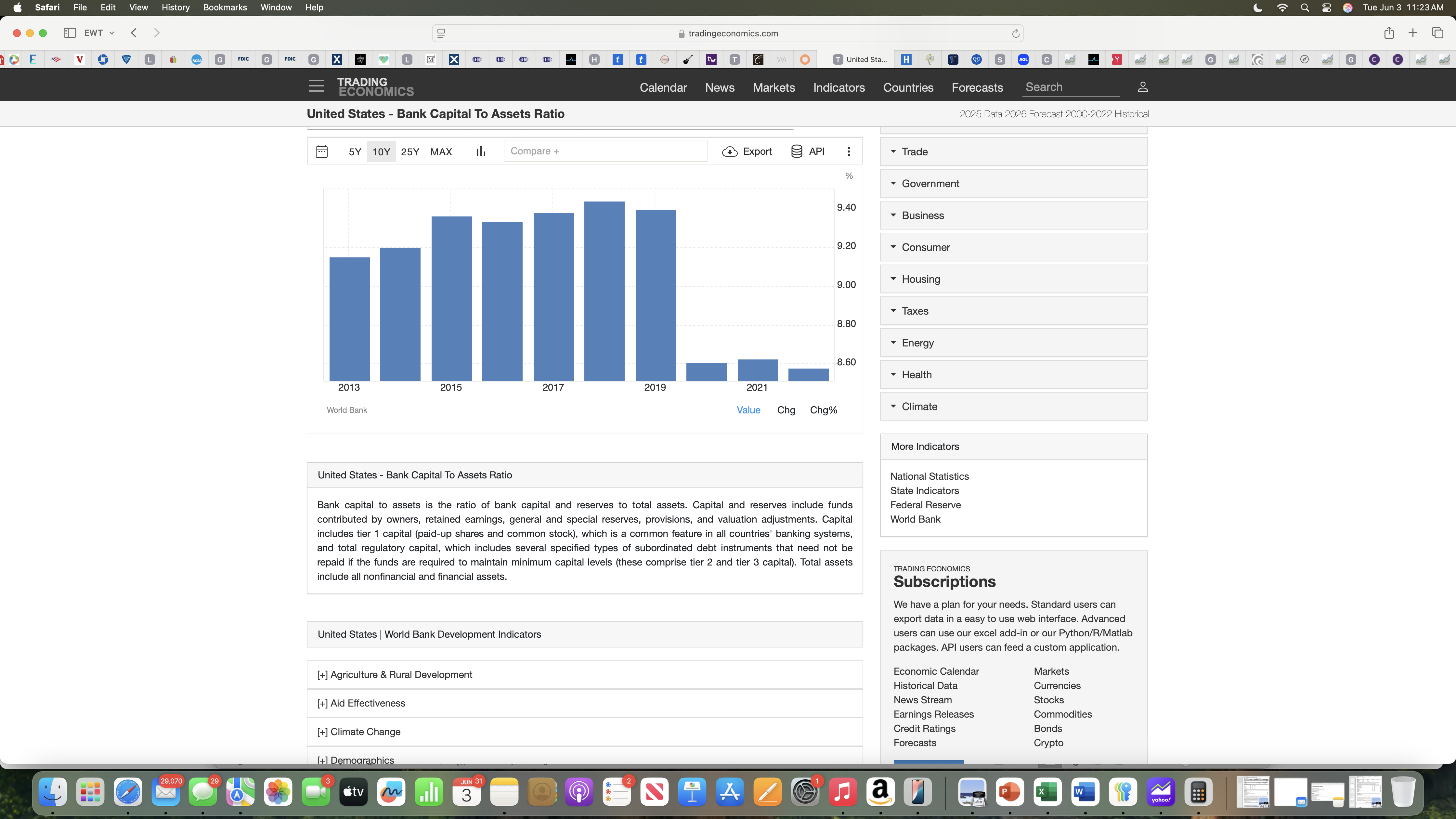Image resolution: width=1456 pixels, height=819 pixels.
Task: Switch the chart to Chg% view
Action: pyautogui.click(x=824, y=410)
